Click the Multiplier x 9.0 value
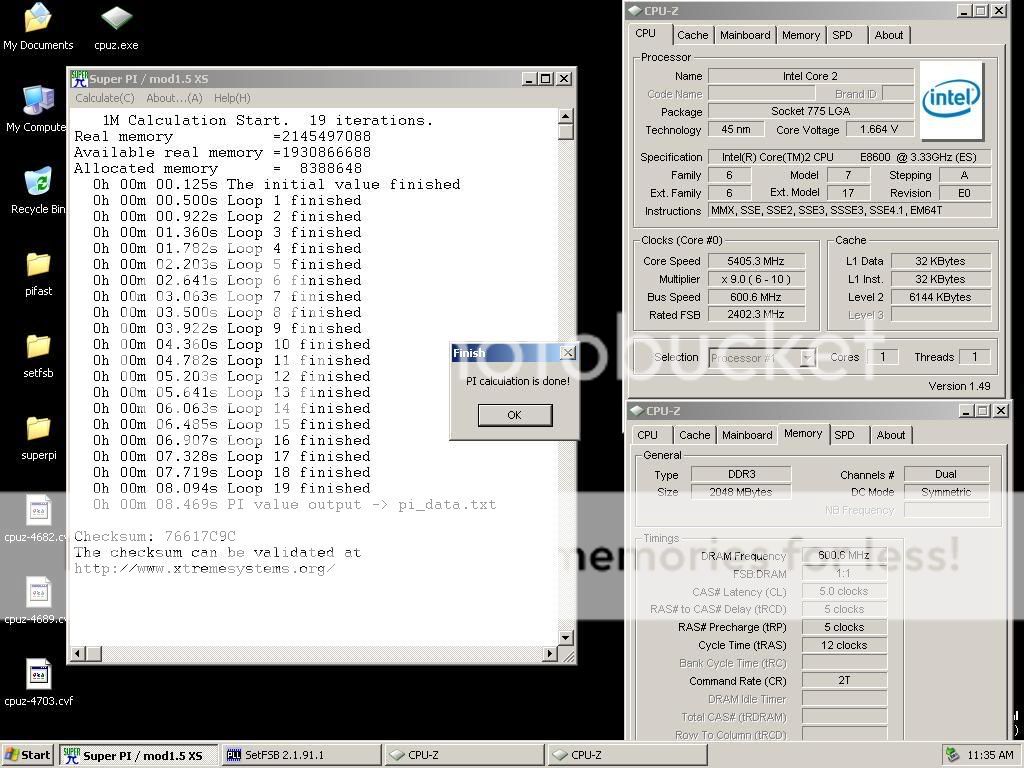 [x=756, y=279]
